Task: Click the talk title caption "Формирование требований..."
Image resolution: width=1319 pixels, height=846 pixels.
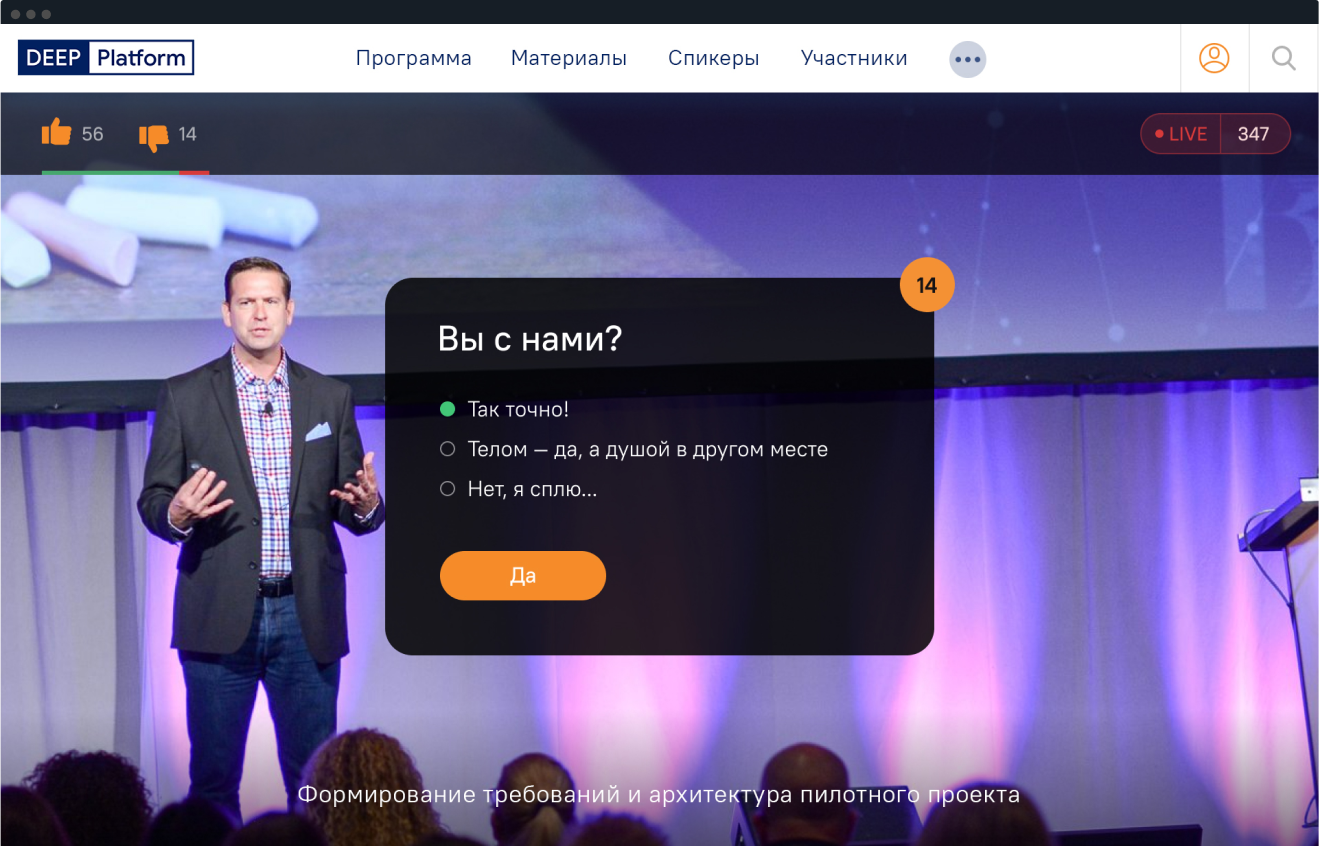Action: pyautogui.click(x=659, y=795)
